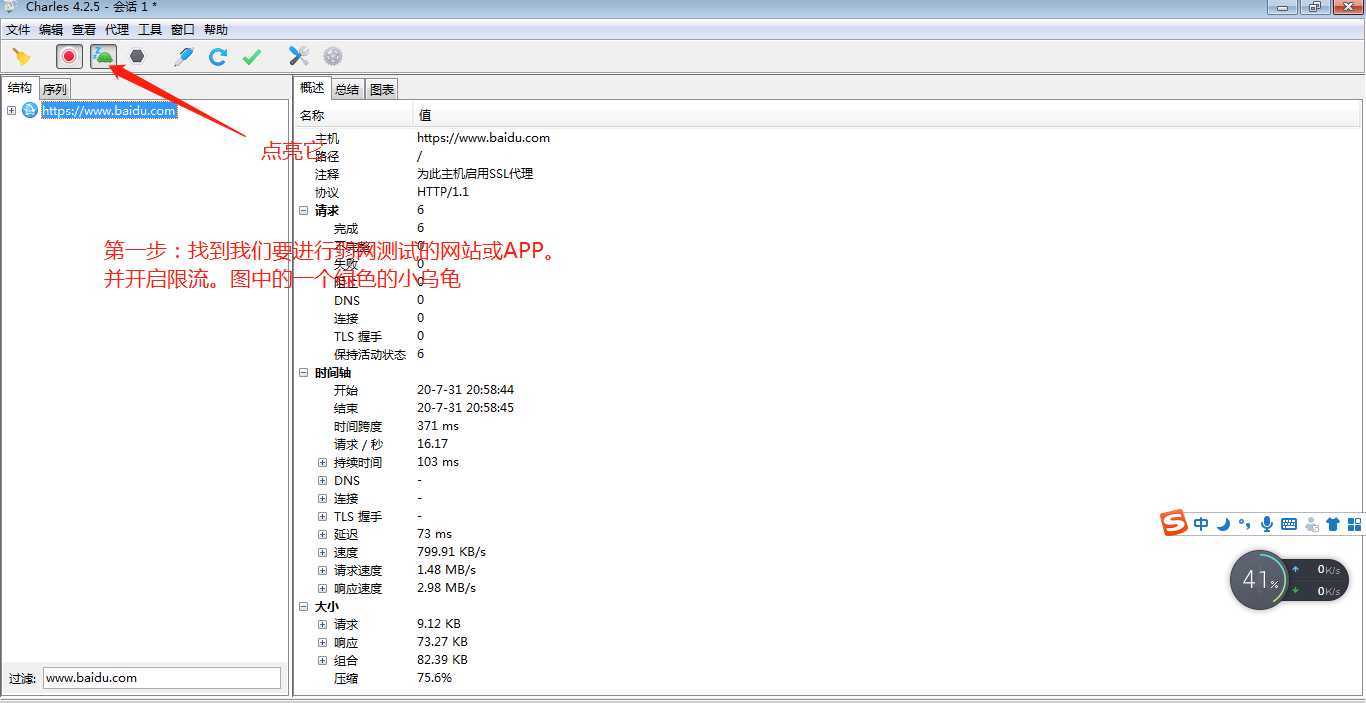Expand the 响应 size row
The image size is (1366, 703).
point(322,642)
